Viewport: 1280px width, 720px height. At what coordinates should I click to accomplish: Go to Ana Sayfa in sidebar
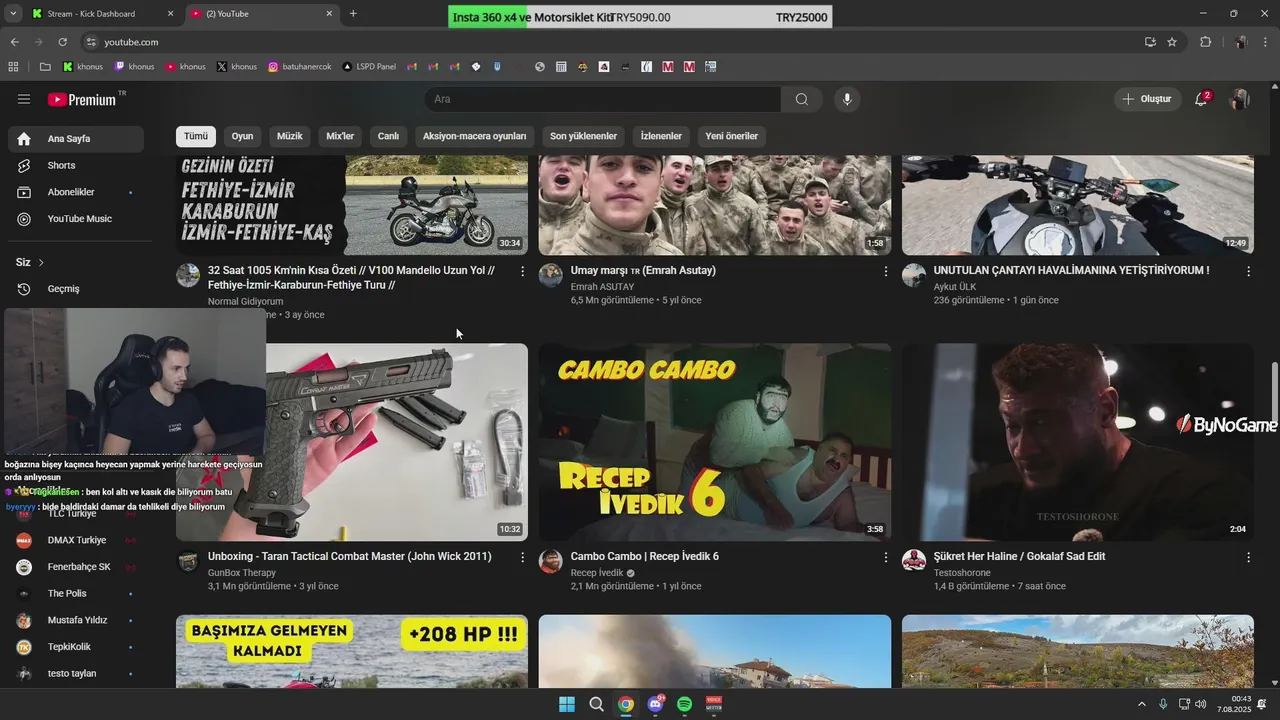76,139
